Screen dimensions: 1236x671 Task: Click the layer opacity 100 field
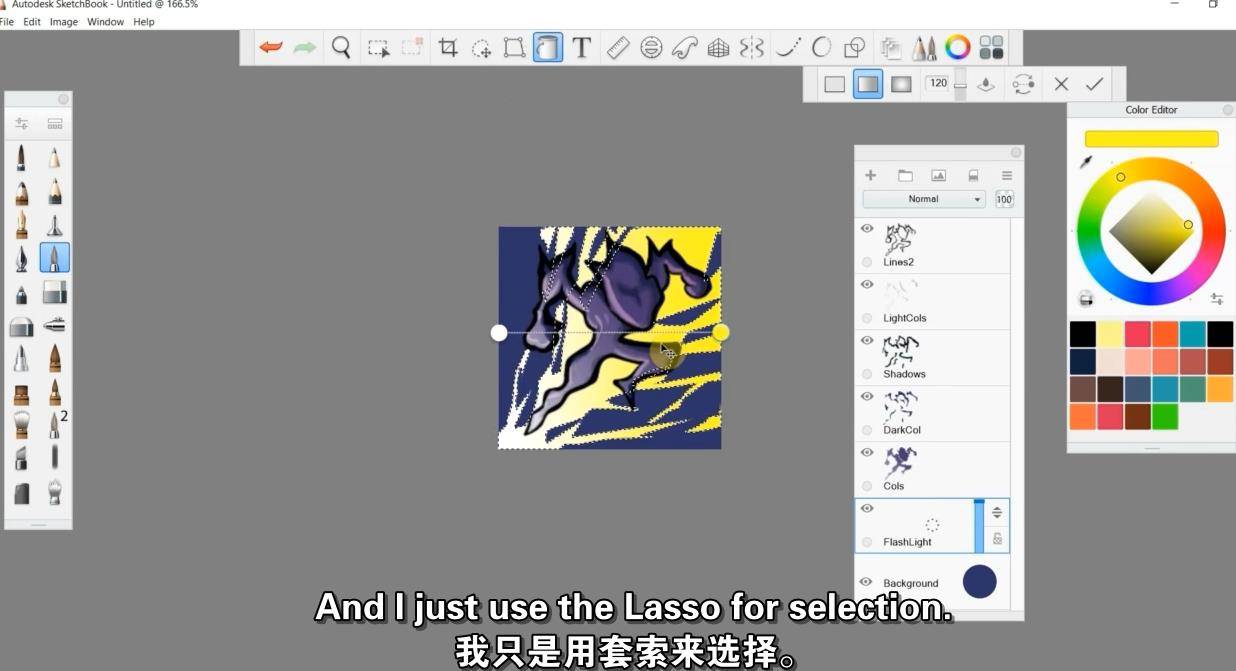1004,200
